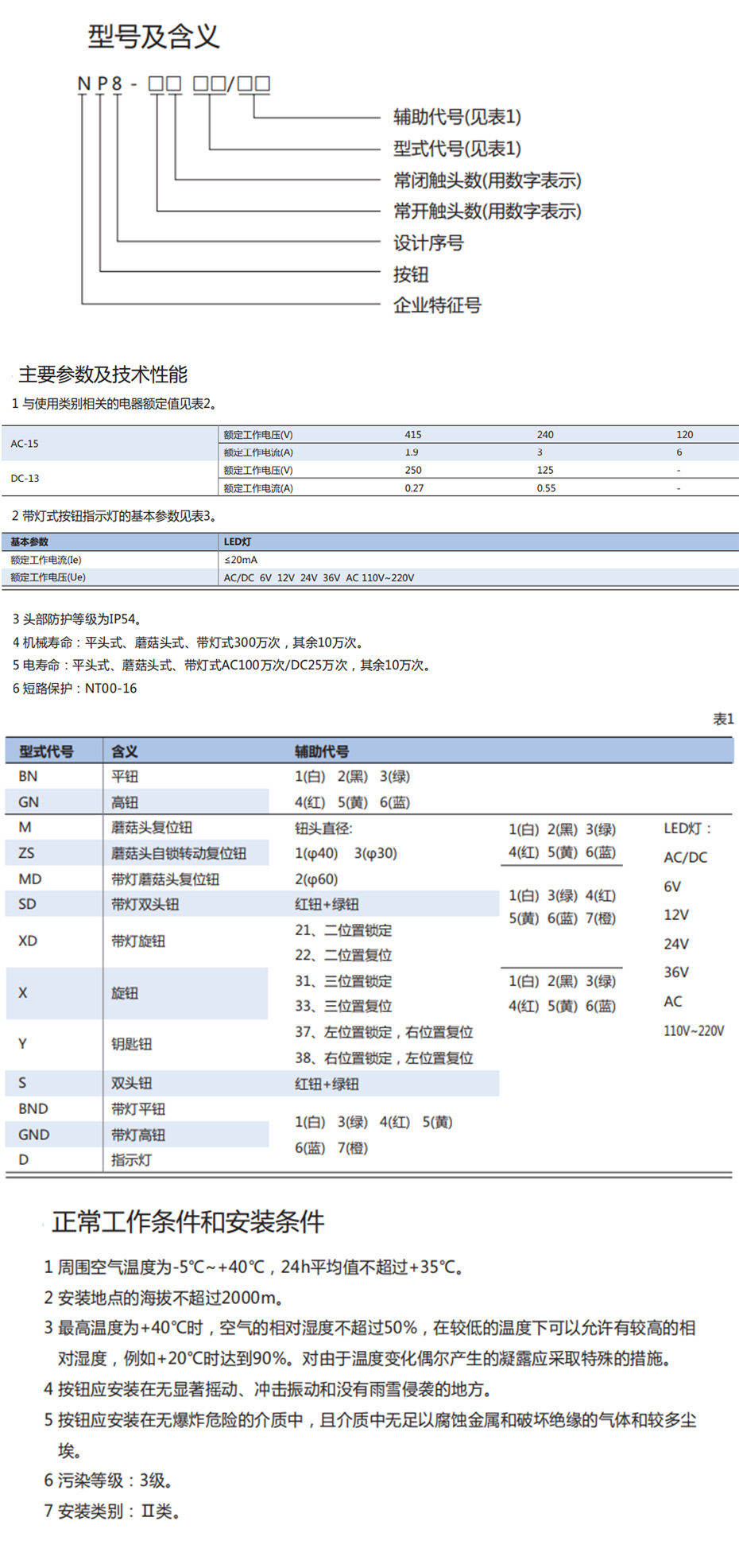Click the type code "XD"
The height and width of the screenshot is (1568, 739).
[28, 941]
